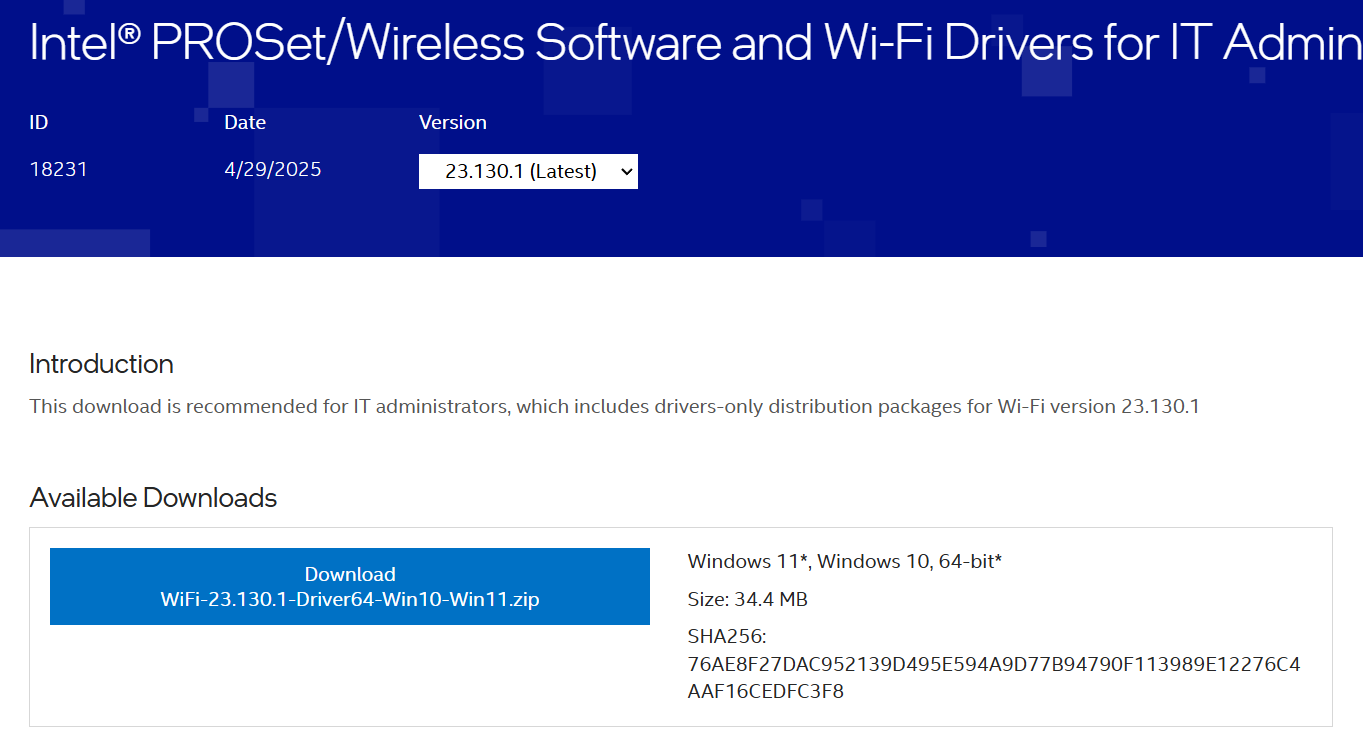The width and height of the screenshot is (1363, 749).
Task: Click the ID label
Action: (39, 122)
